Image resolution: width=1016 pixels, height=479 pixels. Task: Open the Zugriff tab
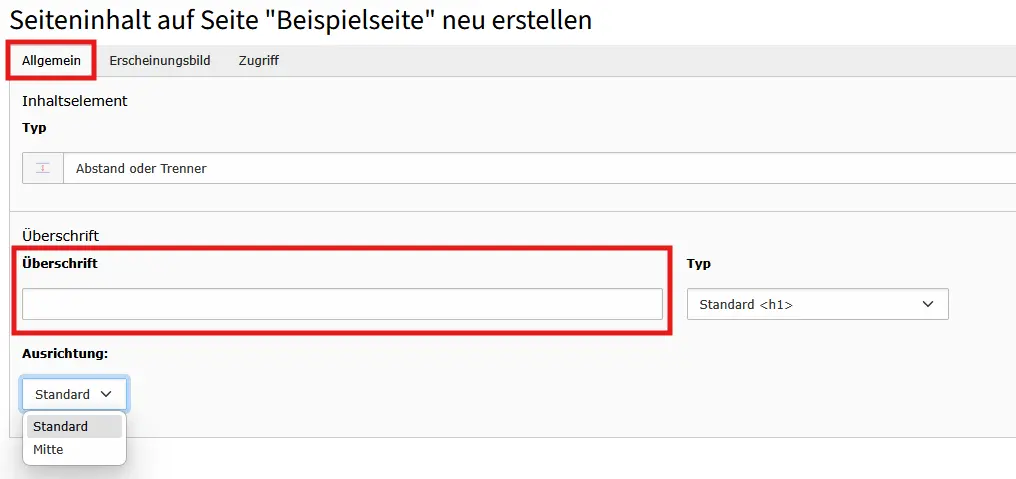[x=258, y=61]
